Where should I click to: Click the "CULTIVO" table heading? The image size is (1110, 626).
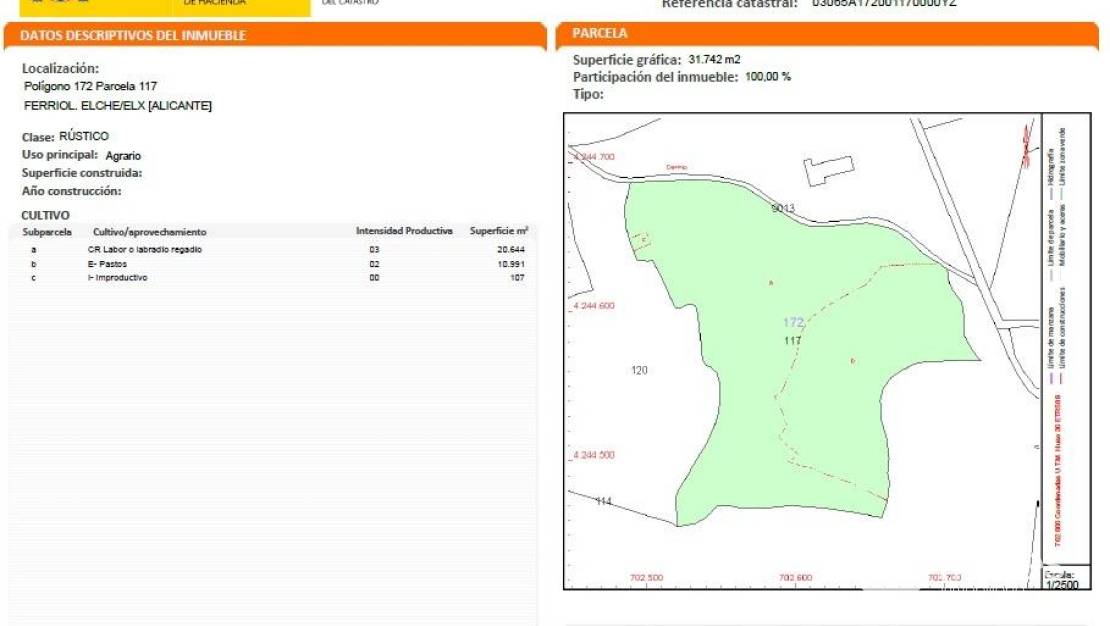(x=45, y=215)
